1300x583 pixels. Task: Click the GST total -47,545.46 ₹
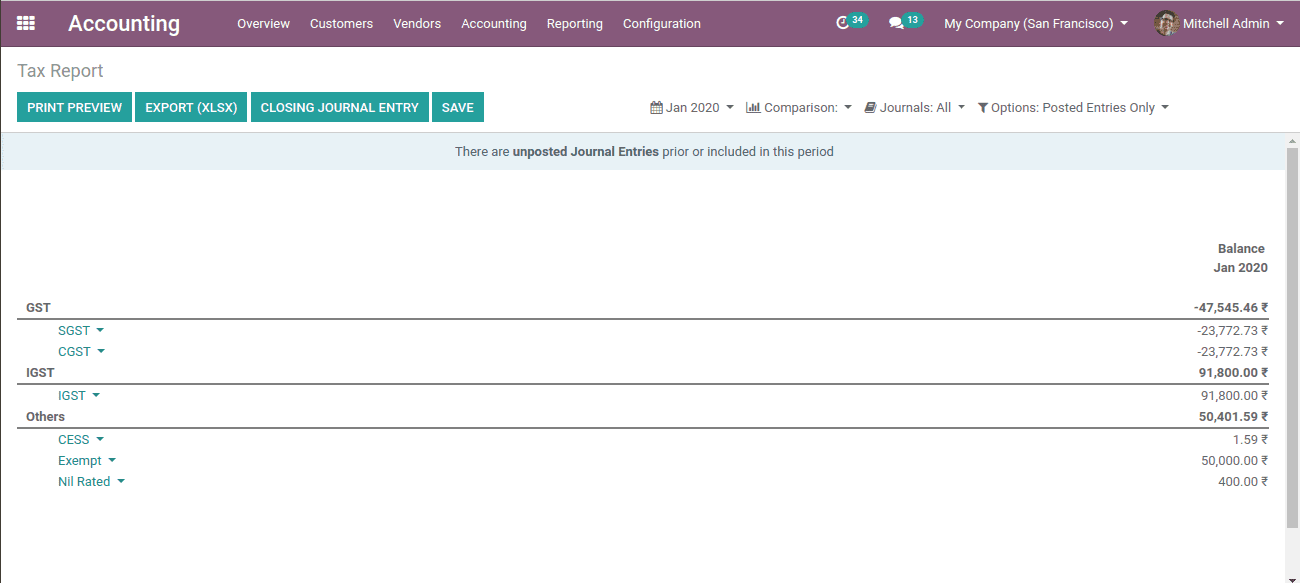click(1230, 308)
